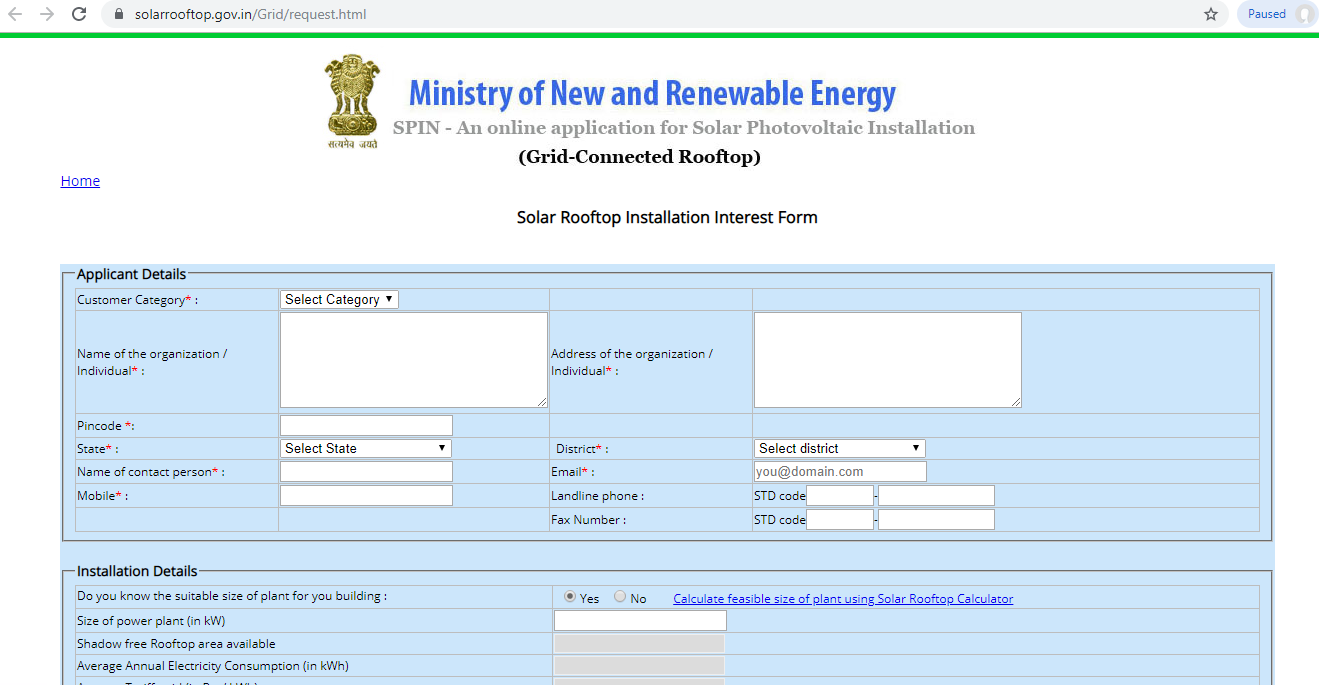Click the organization address text area
Viewport: 1319px width, 685px height.
888,360
